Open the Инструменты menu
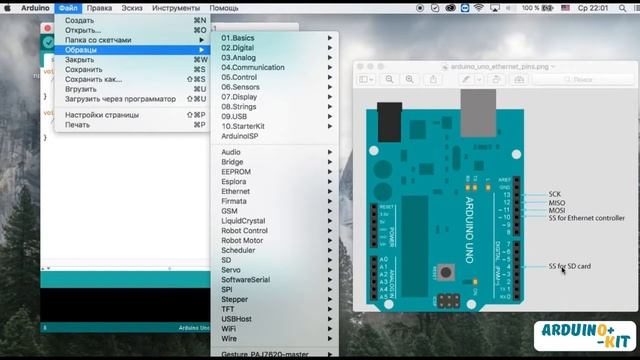The width and height of the screenshot is (640, 360). [x=176, y=8]
